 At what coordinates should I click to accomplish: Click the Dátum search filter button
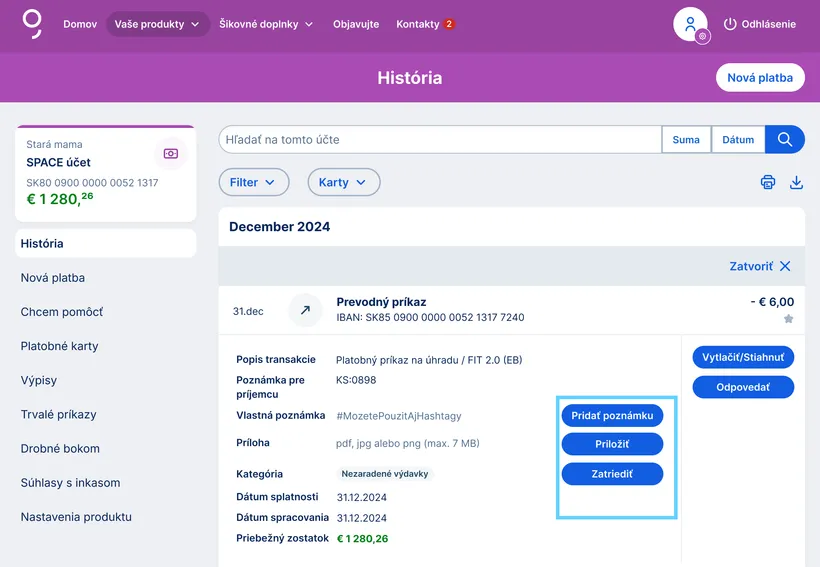(x=738, y=140)
